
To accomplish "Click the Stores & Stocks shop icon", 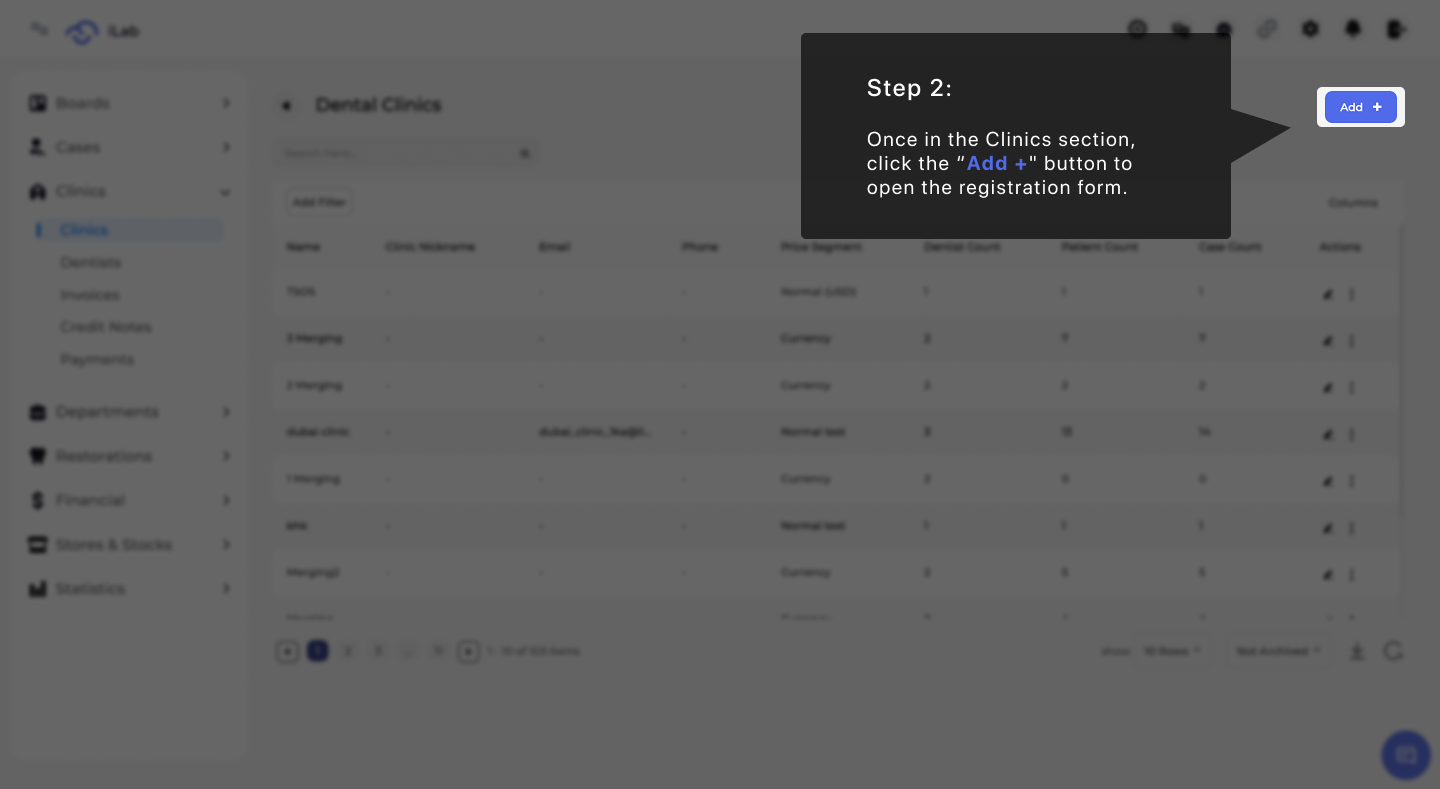I will (38, 544).
